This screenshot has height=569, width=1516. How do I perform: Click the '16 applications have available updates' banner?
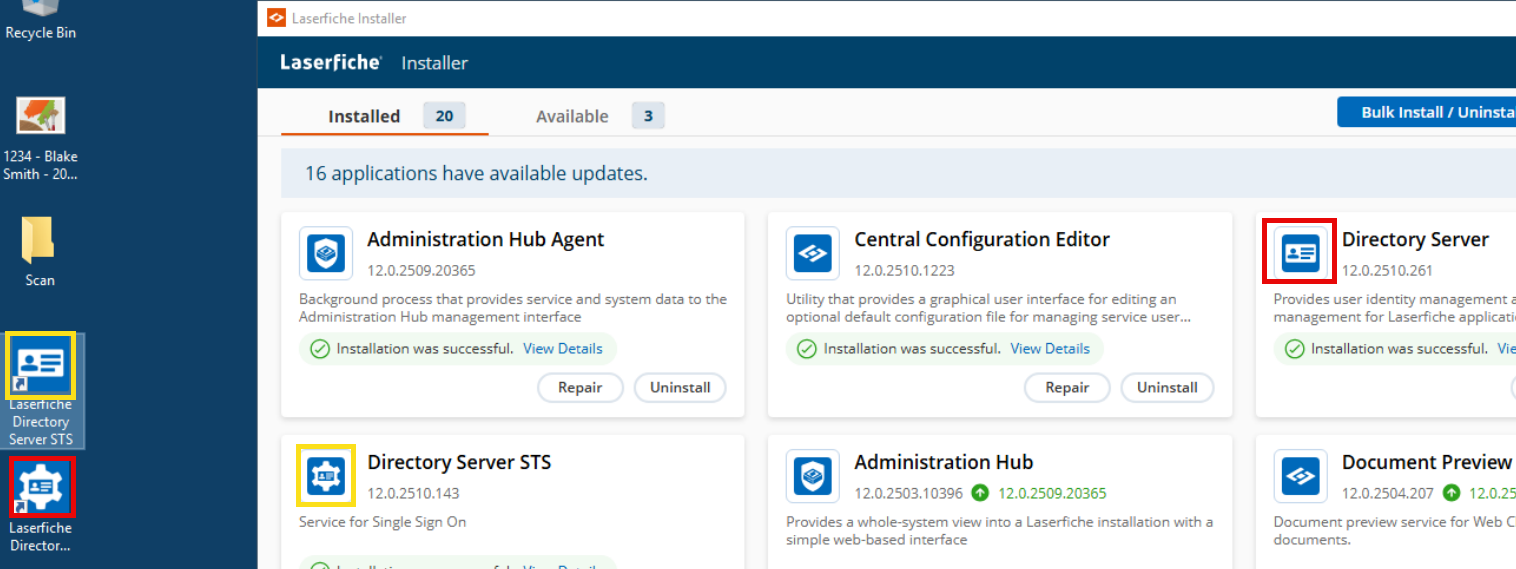pyautogui.click(x=898, y=173)
